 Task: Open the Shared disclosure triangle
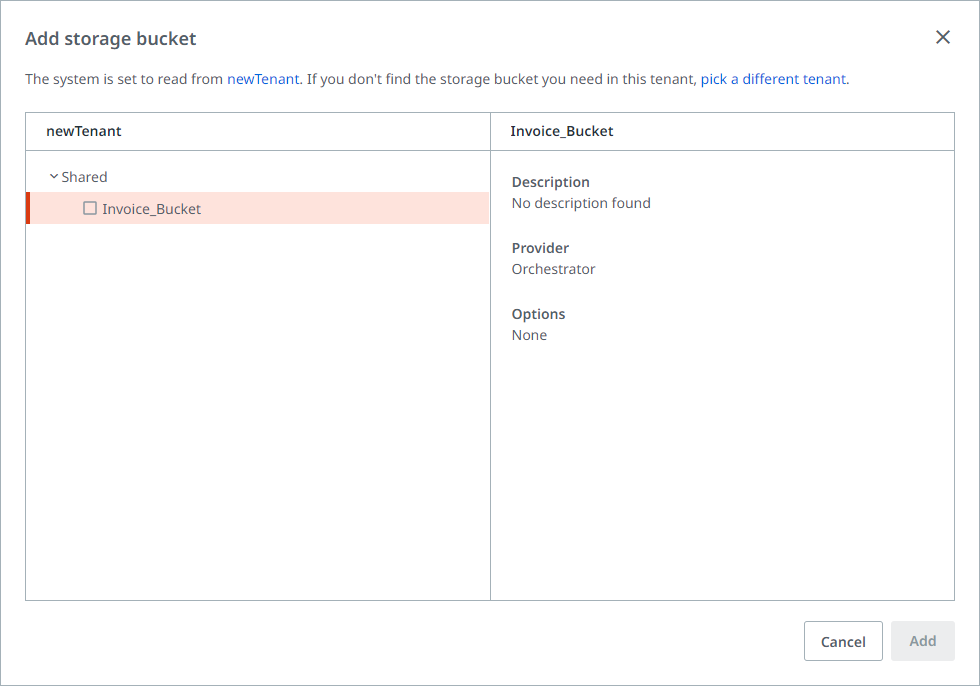pyautogui.click(x=55, y=176)
